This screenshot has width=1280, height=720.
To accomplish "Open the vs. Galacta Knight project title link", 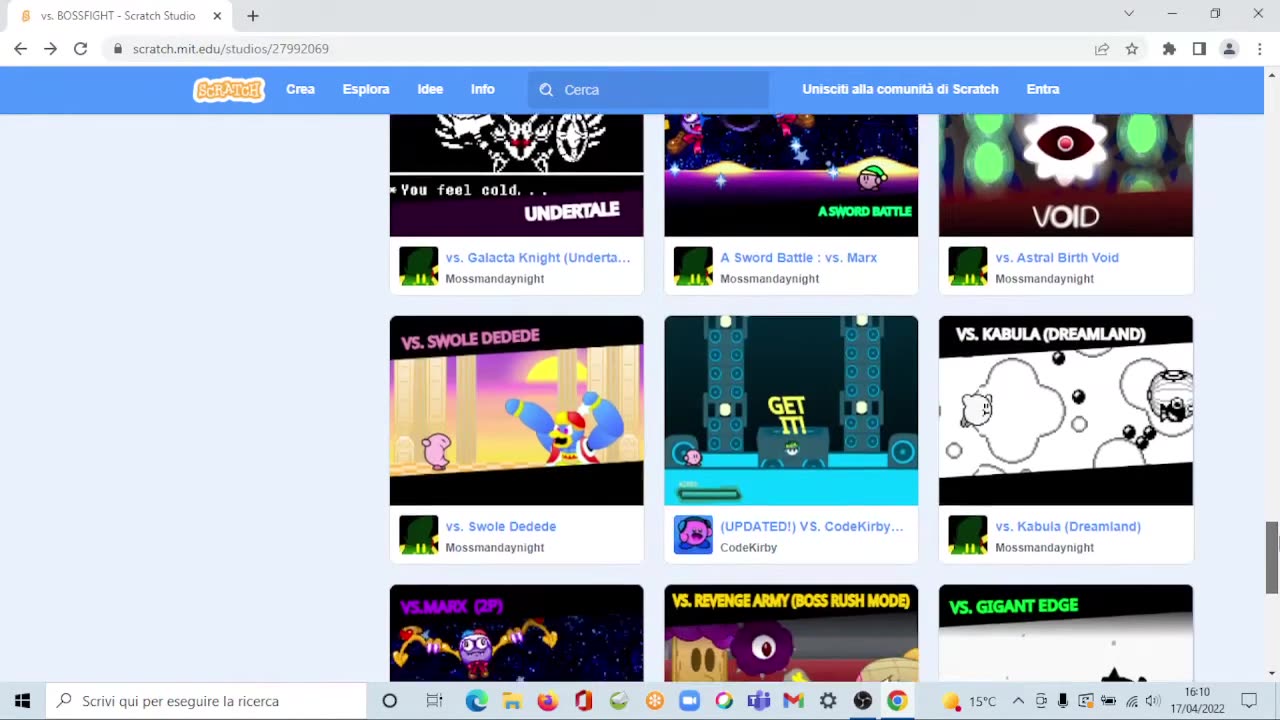I will coord(538,258).
